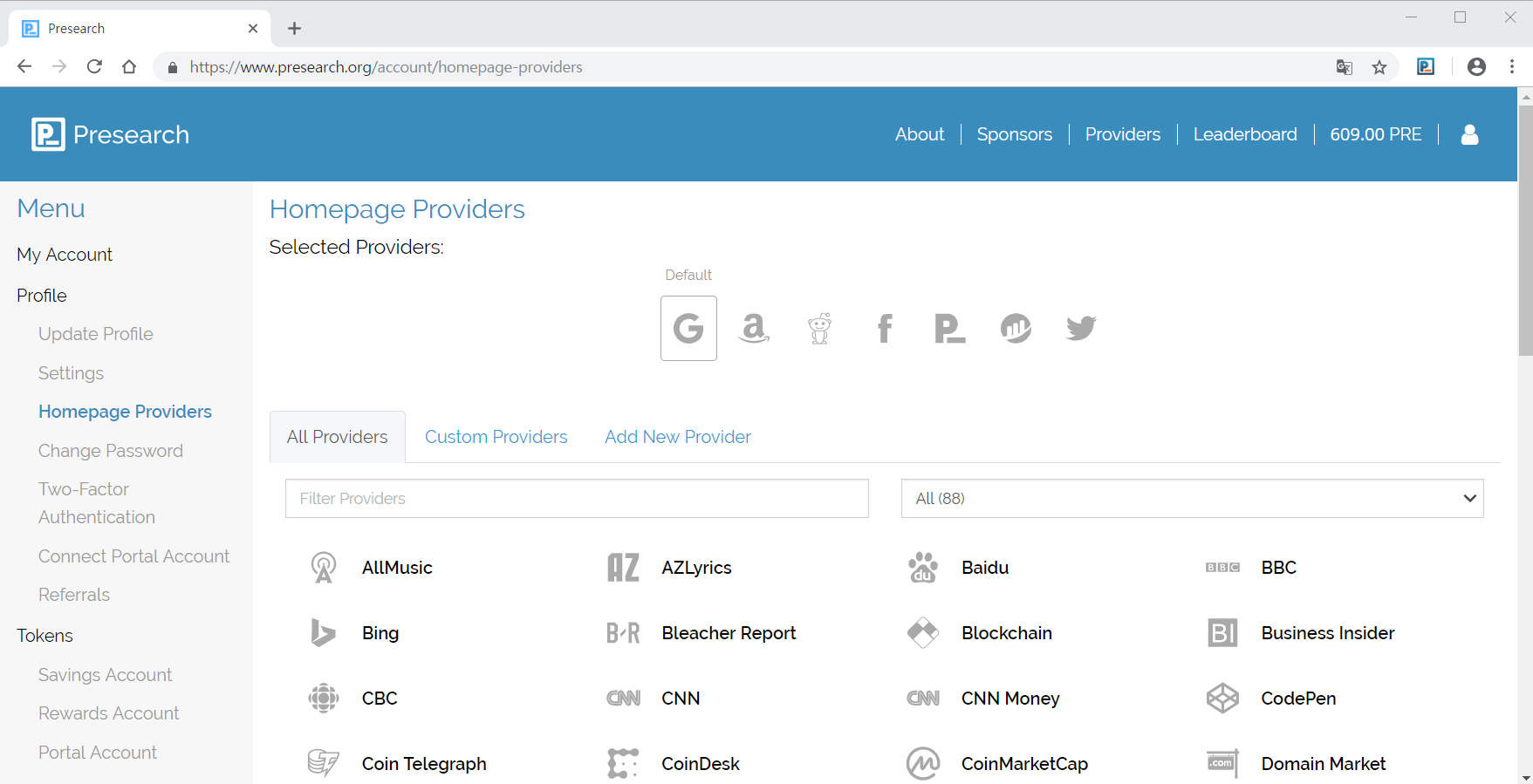Click the BBC logo icon
Viewport: 1533px width, 784px height.
[x=1222, y=568]
